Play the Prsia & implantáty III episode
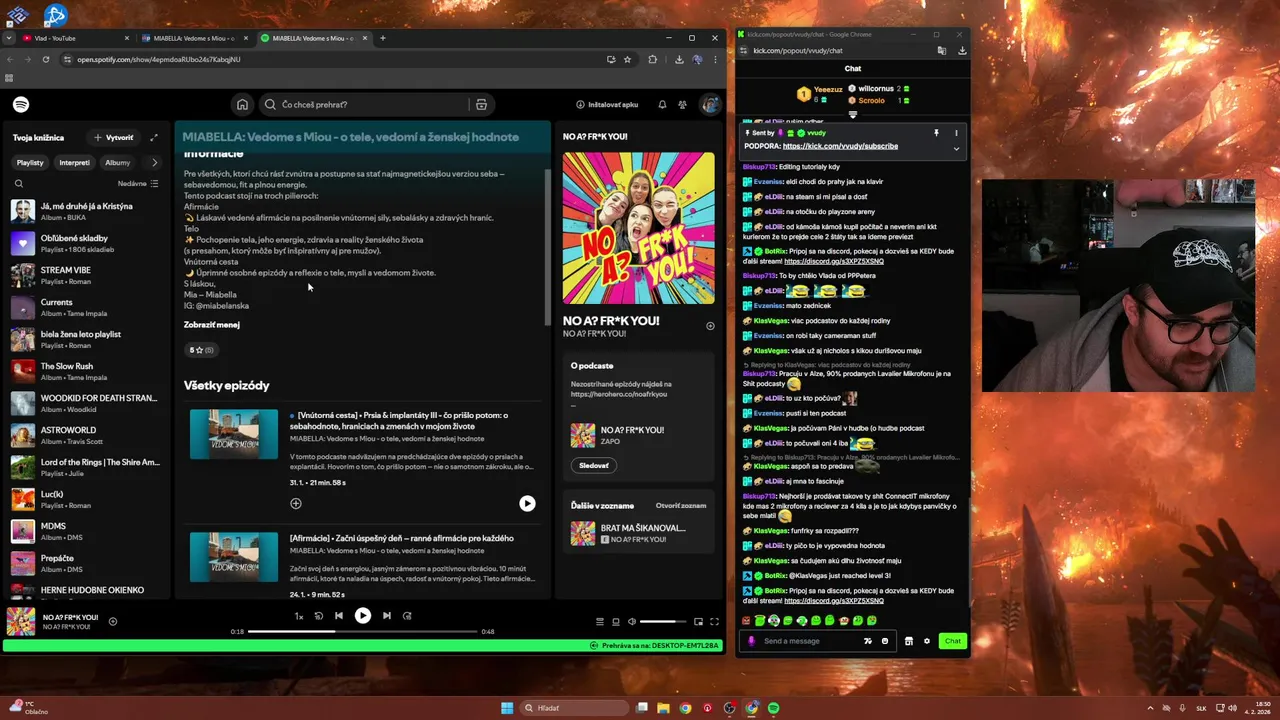Image resolution: width=1280 pixels, height=720 pixels. click(x=527, y=503)
